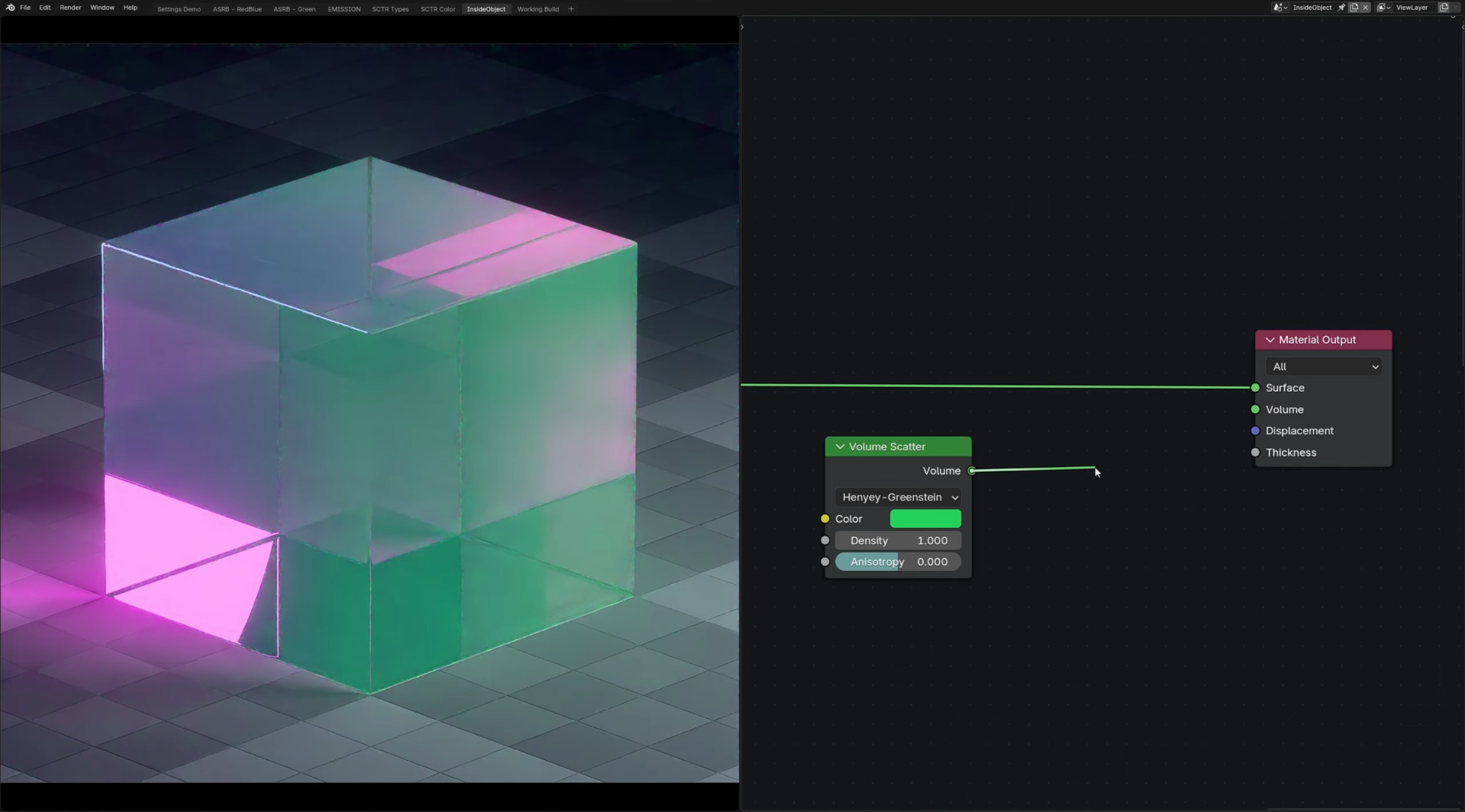This screenshot has height=812, width=1465.
Task: Open the Blender logo app menu
Action: pyautogui.click(x=10, y=8)
